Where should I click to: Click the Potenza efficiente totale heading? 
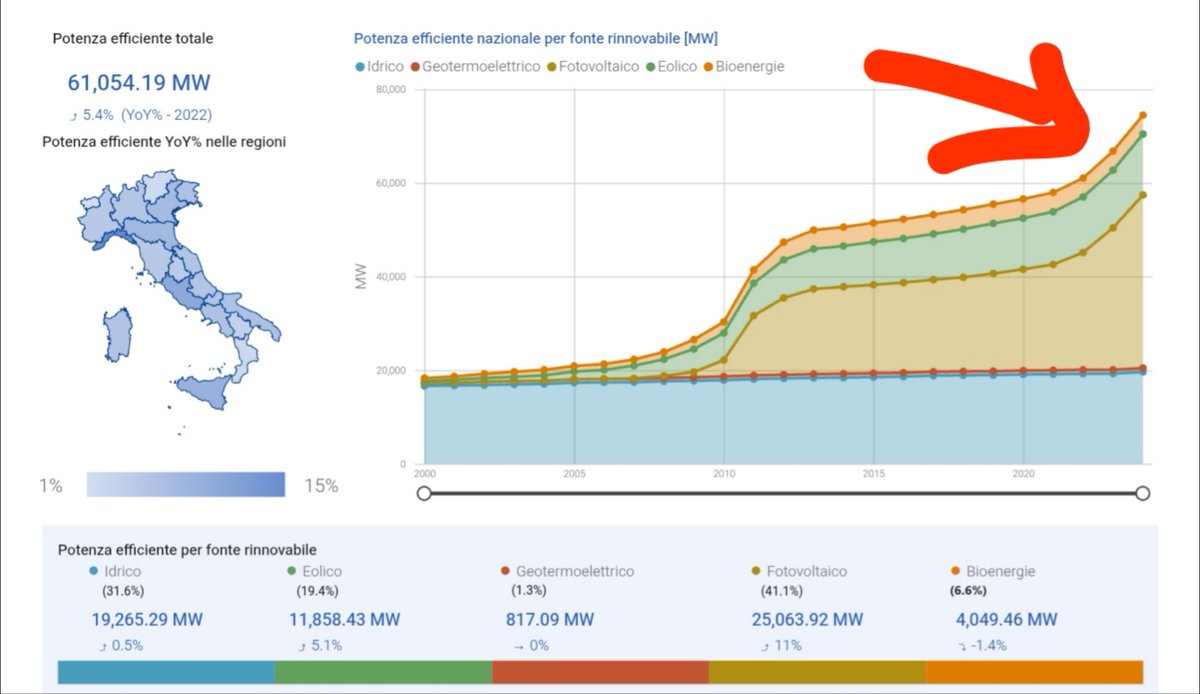[133, 38]
